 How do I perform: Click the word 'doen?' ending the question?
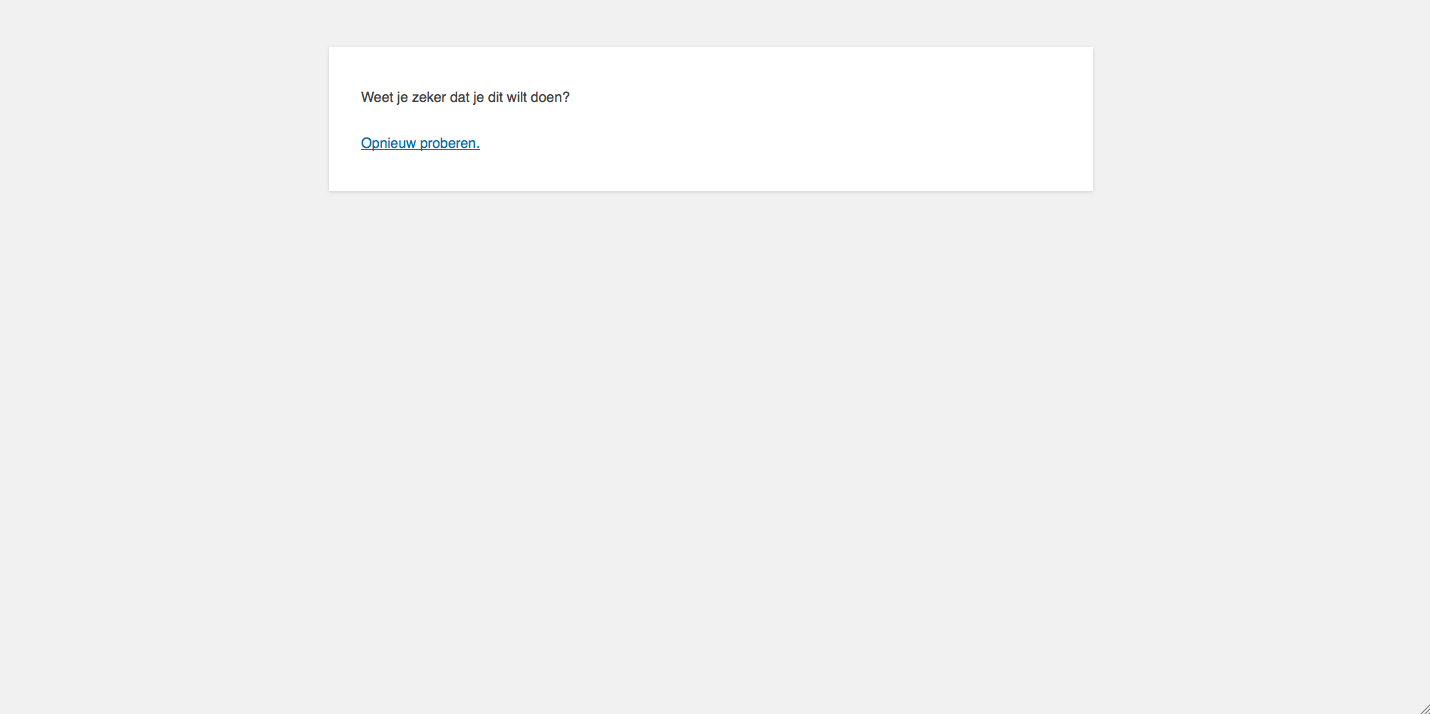(550, 97)
